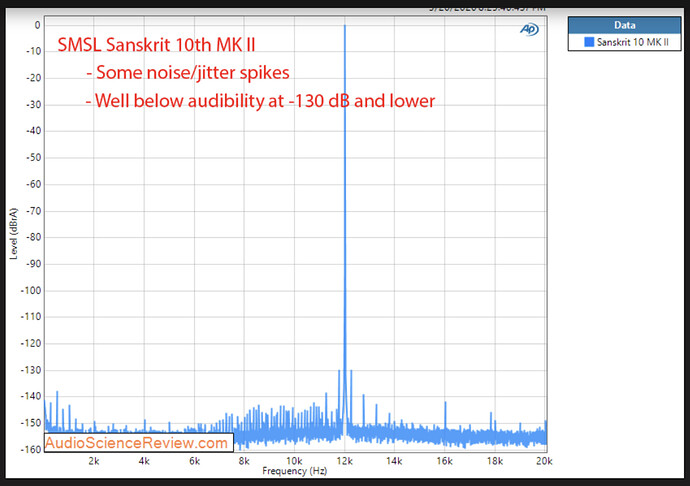Click the AudioScienceReview.com label

coord(138,442)
